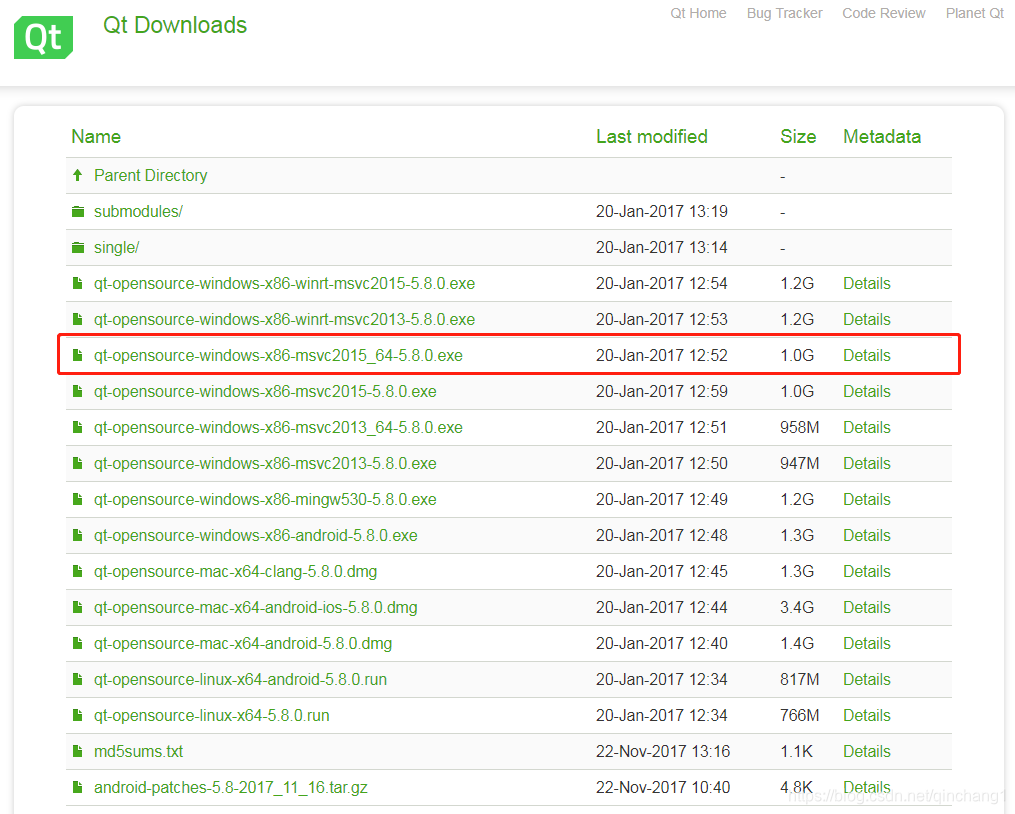This screenshot has height=814, width=1015.
Task: Open the md5sums.txt file
Action: click(x=138, y=751)
